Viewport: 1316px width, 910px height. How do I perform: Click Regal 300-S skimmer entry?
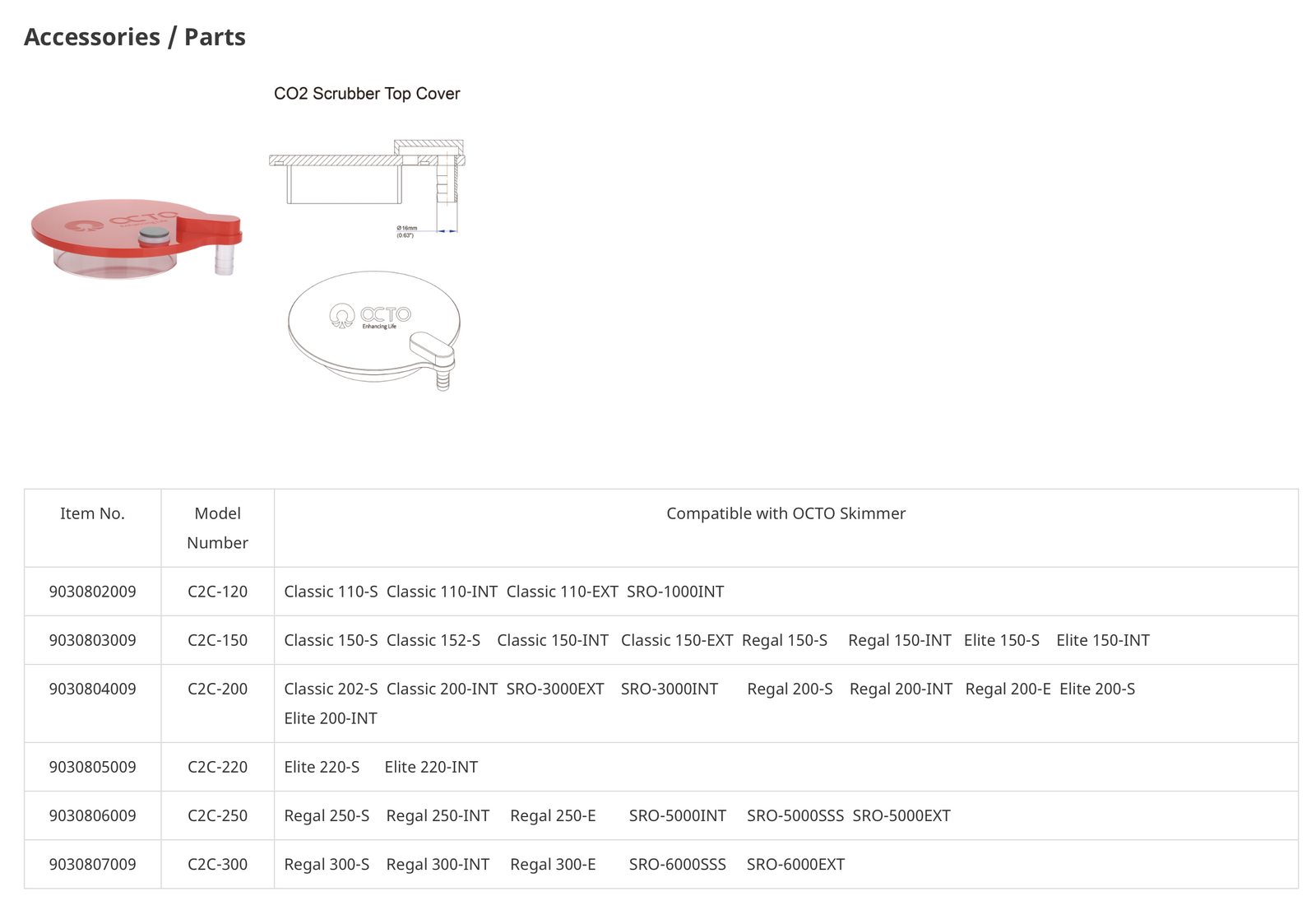pyautogui.click(x=327, y=864)
